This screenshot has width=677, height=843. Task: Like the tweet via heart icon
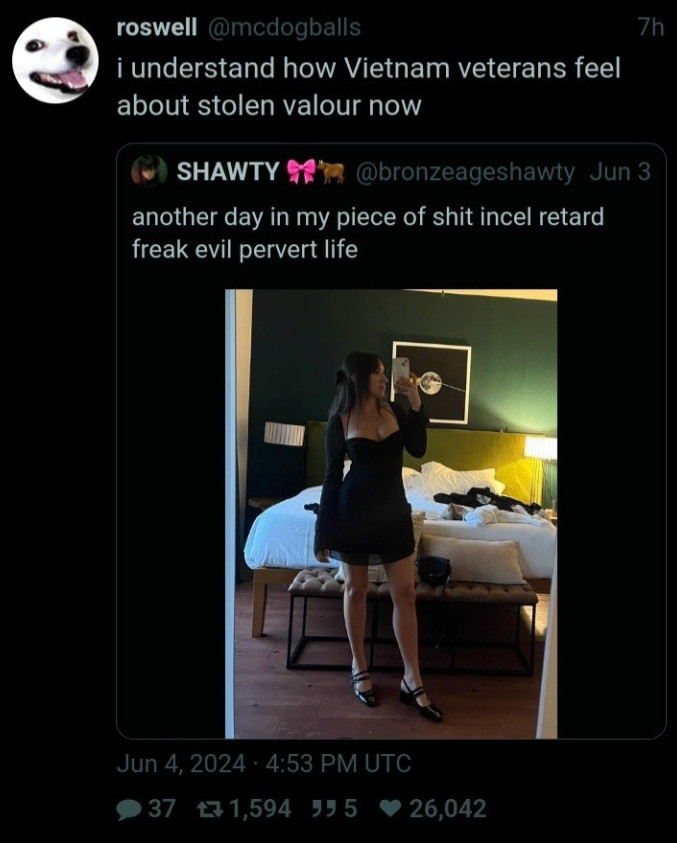[x=391, y=808]
